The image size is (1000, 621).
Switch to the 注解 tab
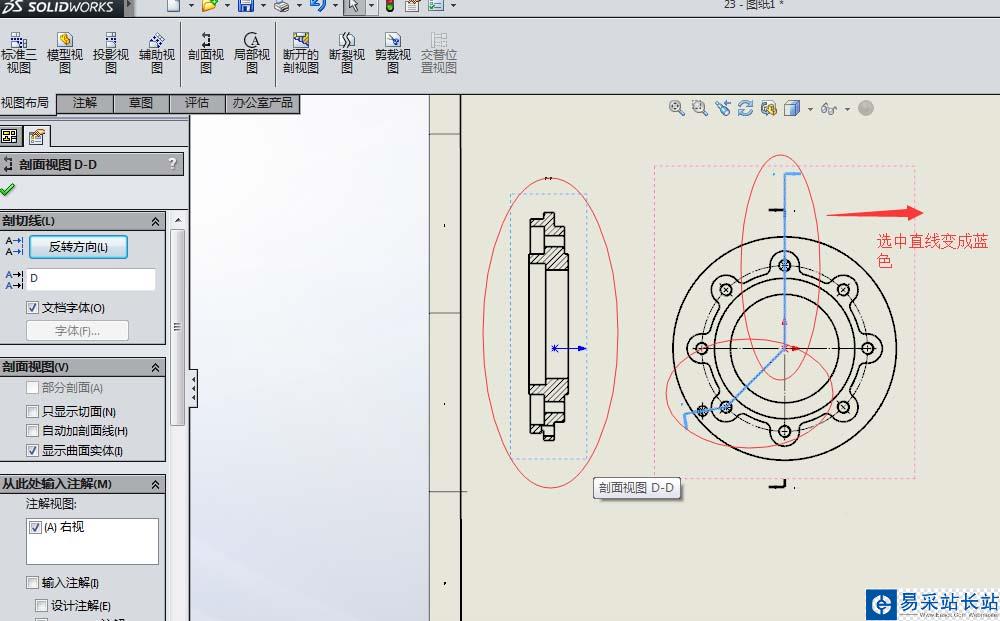[85, 103]
